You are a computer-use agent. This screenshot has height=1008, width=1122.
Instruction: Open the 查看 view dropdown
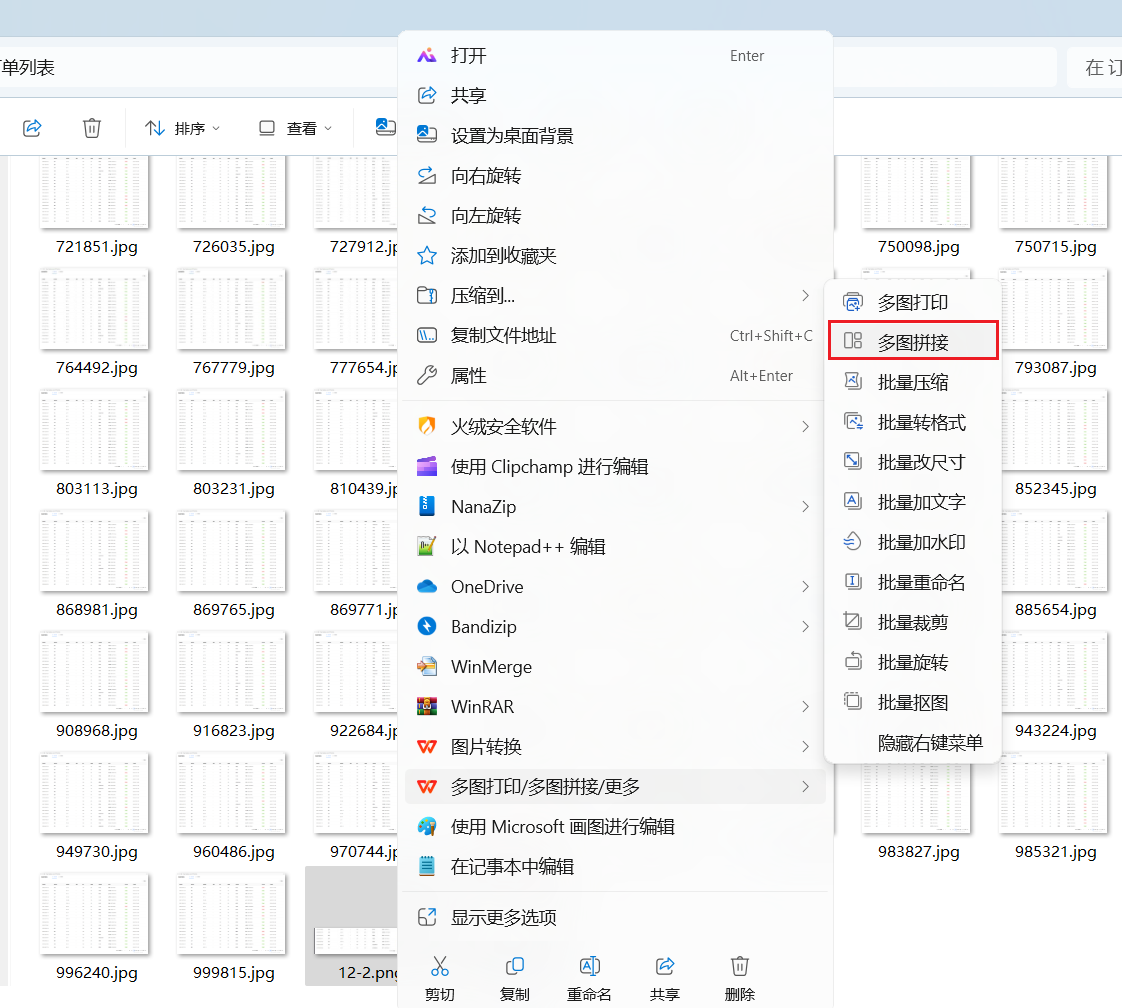(x=296, y=128)
